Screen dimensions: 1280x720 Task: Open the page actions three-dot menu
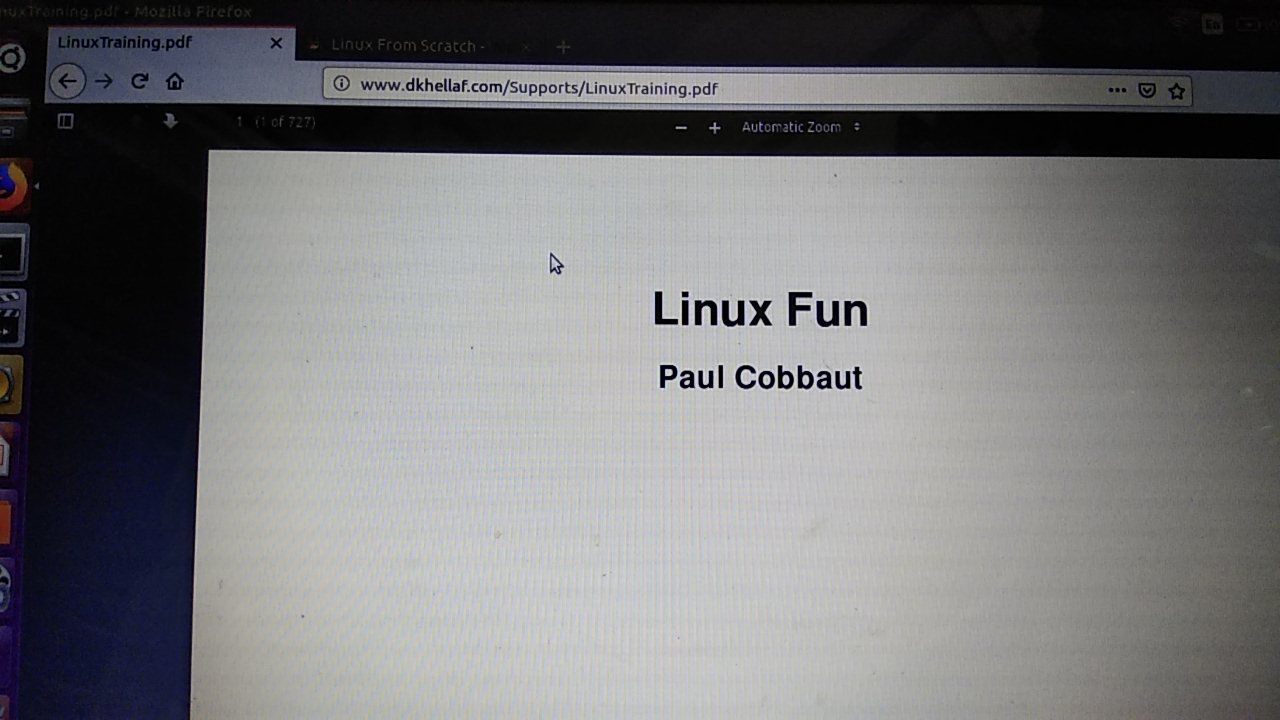(1117, 90)
